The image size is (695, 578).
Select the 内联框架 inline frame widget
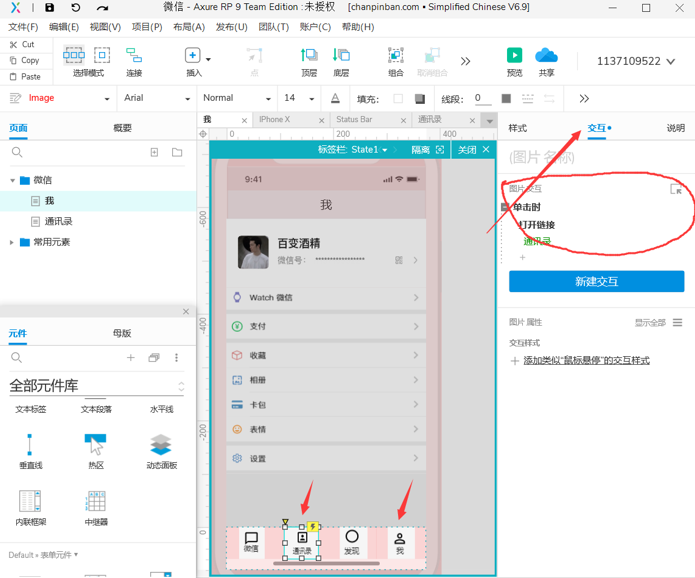[31, 508]
